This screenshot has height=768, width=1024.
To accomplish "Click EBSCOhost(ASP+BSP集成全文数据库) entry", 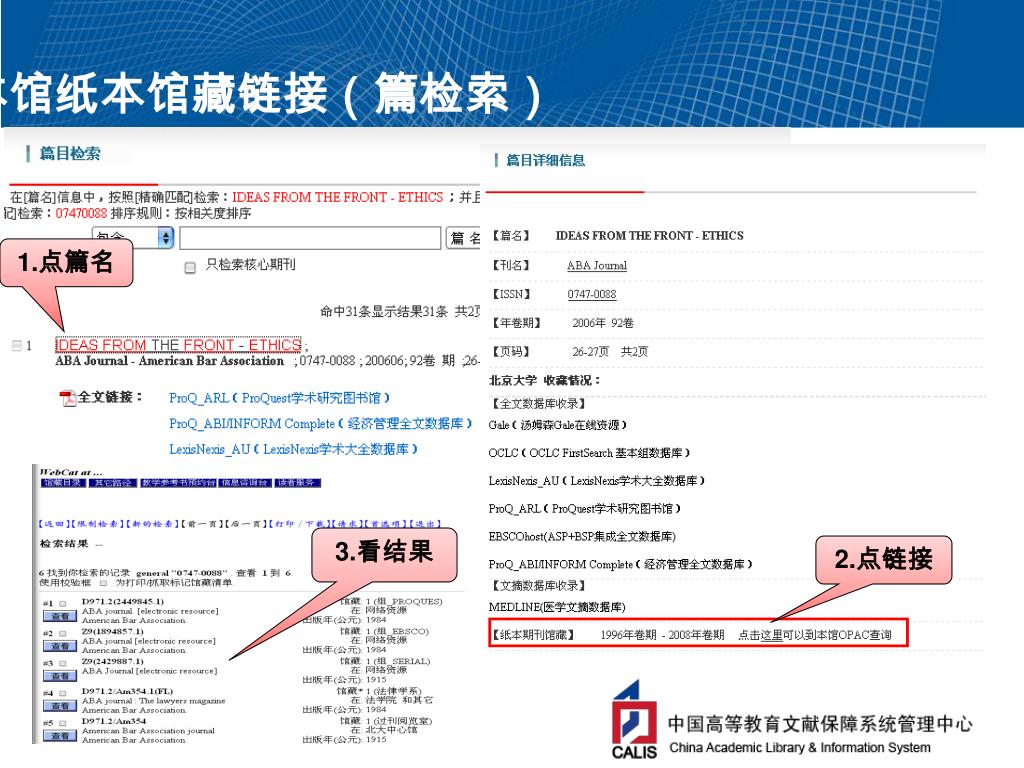I will tap(582, 536).
